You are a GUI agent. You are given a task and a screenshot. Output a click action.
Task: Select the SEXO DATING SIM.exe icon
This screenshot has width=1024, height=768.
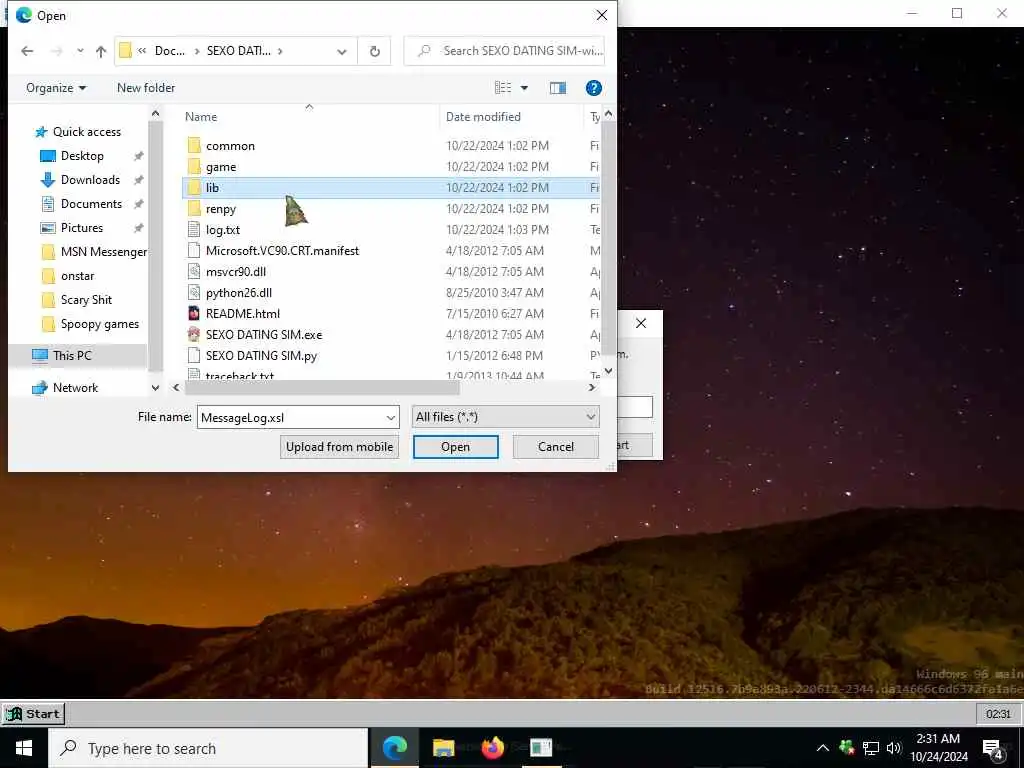194,334
